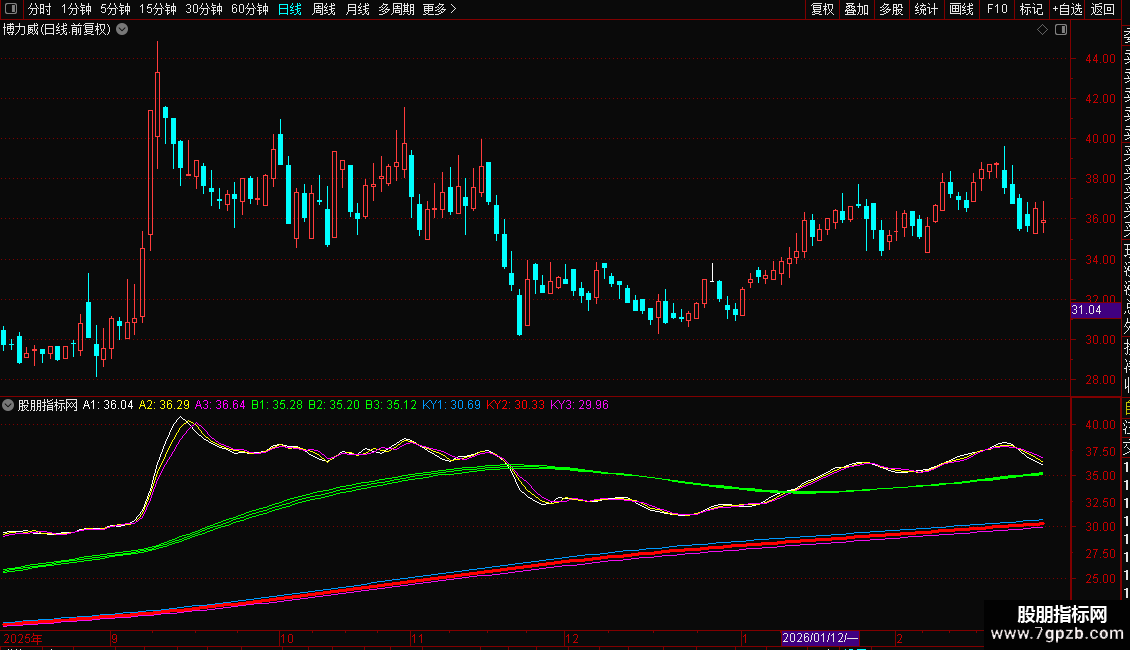Open the 统计 statistics tool
The height and width of the screenshot is (650, 1130).
coord(926,9)
